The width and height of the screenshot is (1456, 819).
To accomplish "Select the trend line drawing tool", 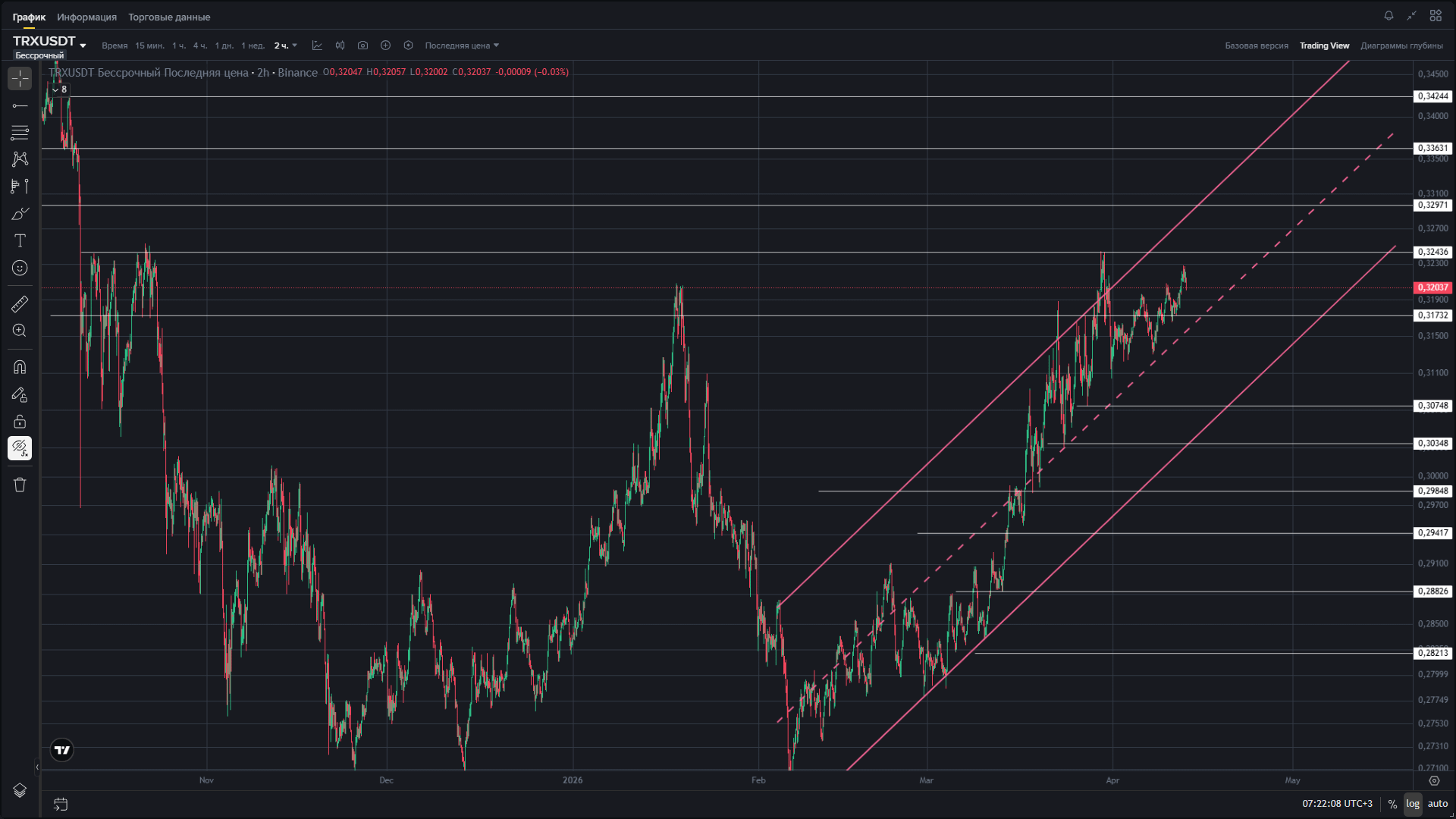I will click(20, 105).
